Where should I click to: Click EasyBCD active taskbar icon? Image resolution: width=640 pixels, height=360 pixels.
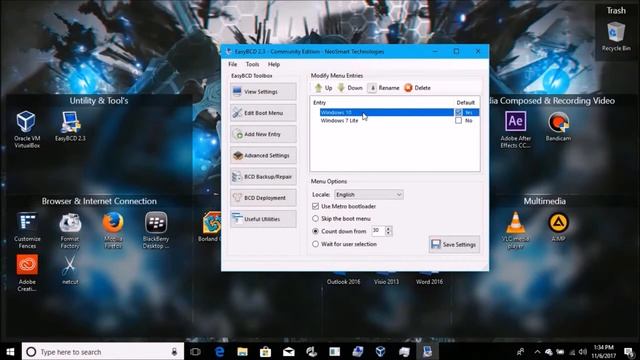(x=427, y=351)
